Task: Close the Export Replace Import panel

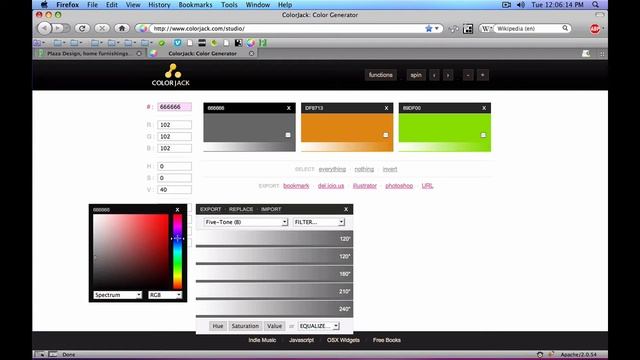Action: click(346, 209)
